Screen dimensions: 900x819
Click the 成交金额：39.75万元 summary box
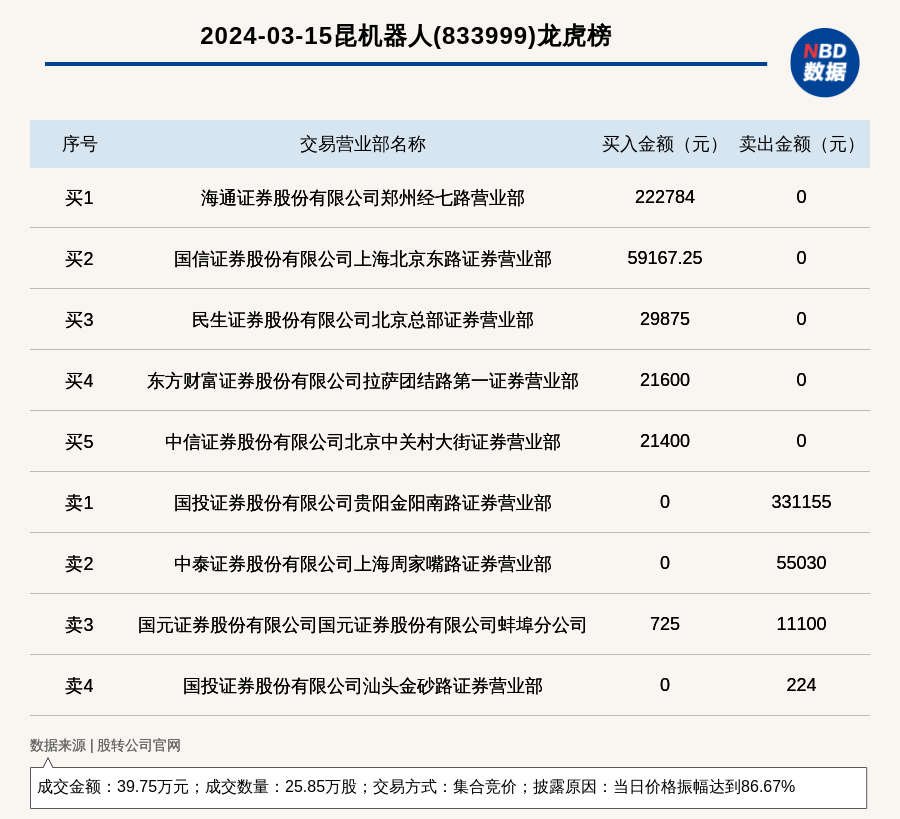click(x=448, y=787)
